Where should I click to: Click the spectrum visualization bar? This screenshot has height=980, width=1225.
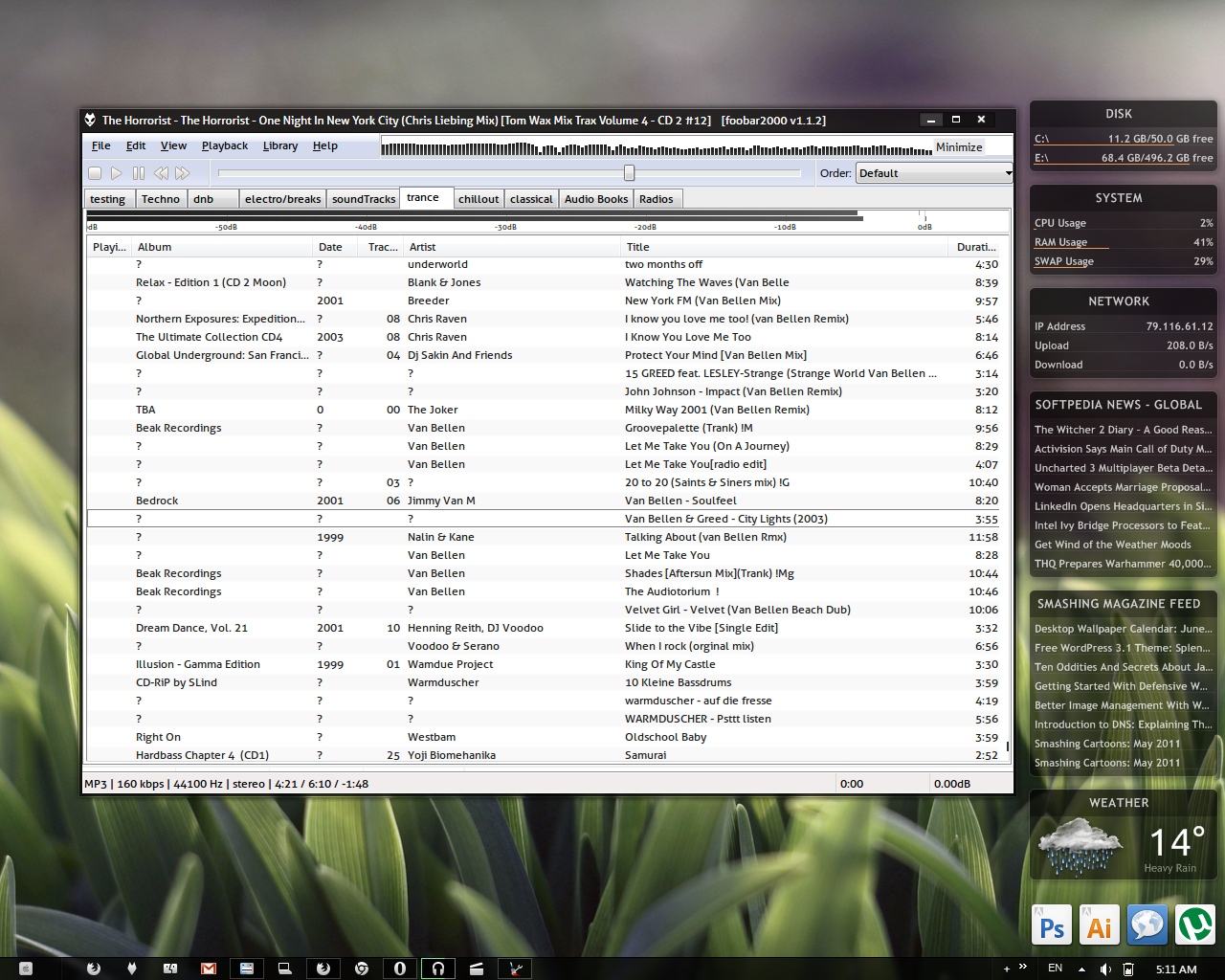pos(657,147)
